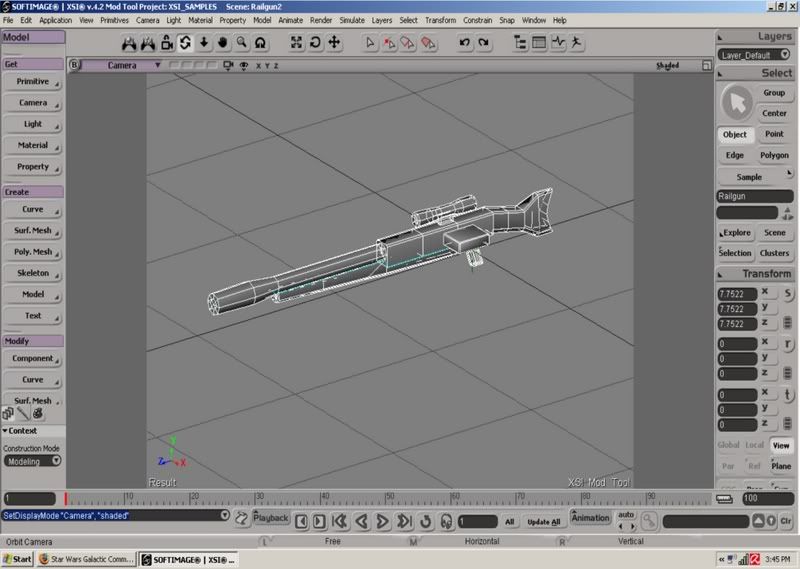Enable Plane transform mode
800x569 pixels.
point(781,466)
